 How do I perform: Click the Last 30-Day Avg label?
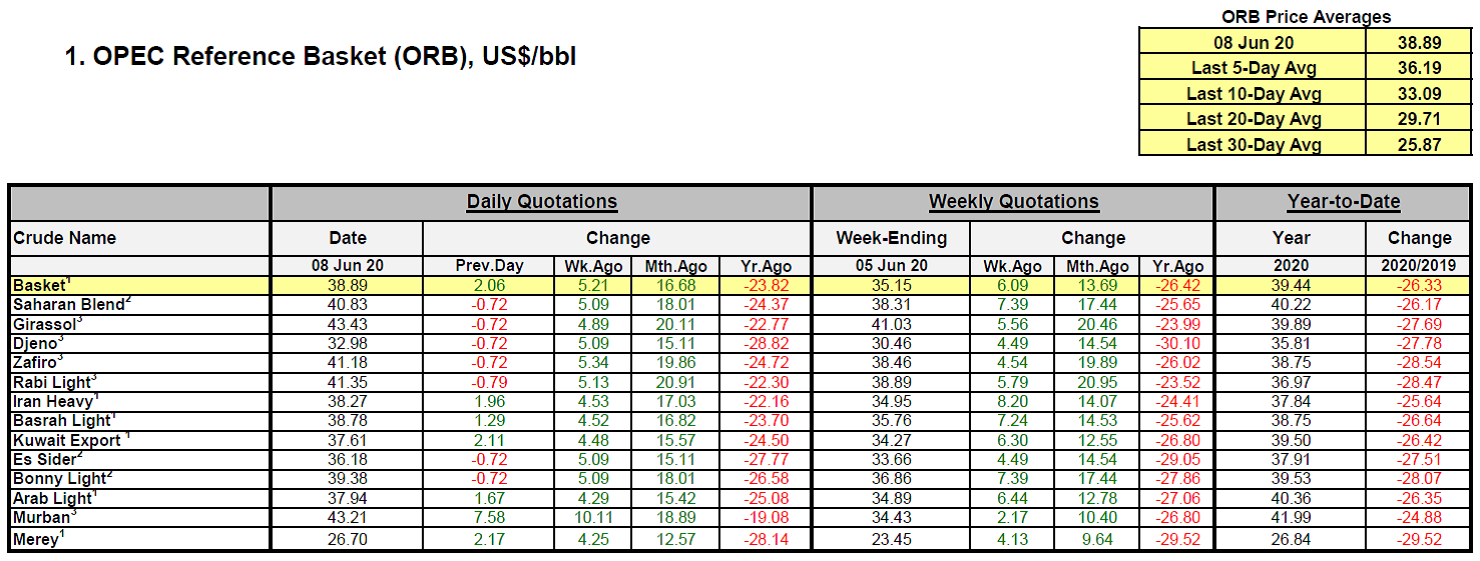coord(1253,145)
